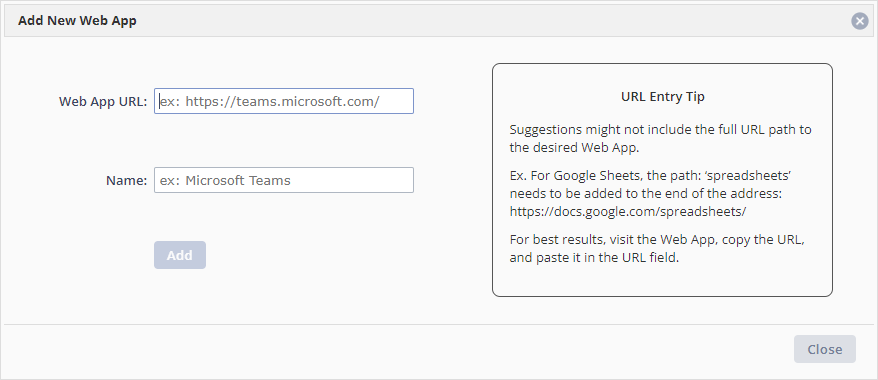This screenshot has width=878, height=380.
Task: Click empty header bar beside dialog title
Action: [493, 21]
